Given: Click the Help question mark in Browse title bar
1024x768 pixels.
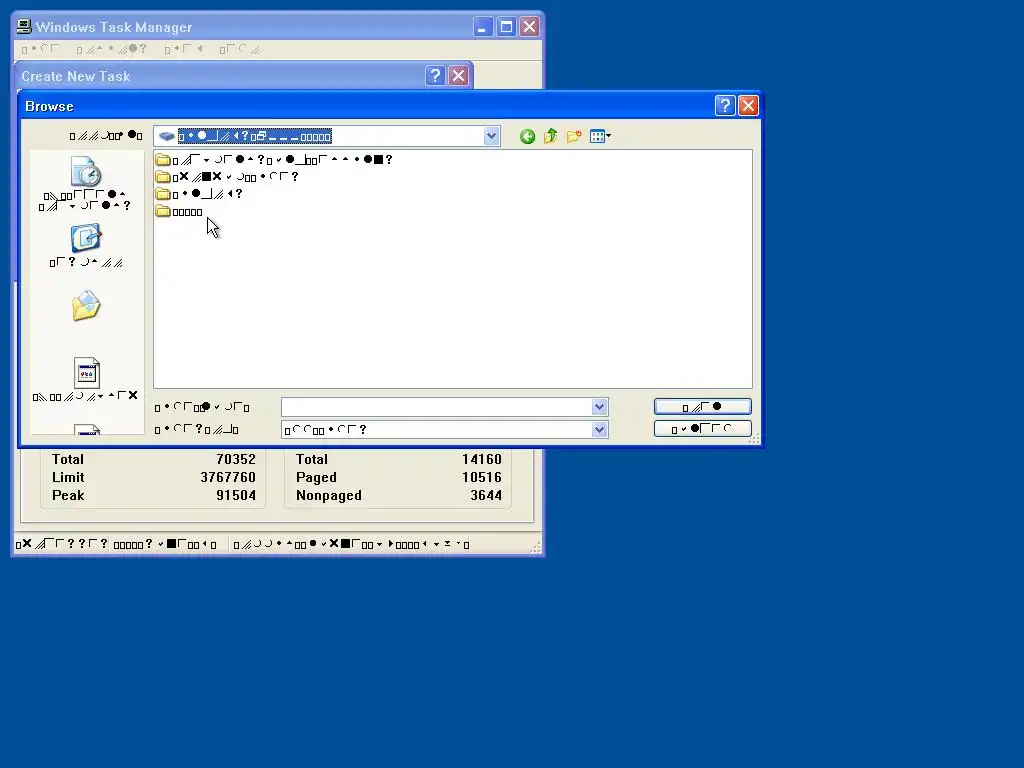Looking at the screenshot, I should coord(725,106).
